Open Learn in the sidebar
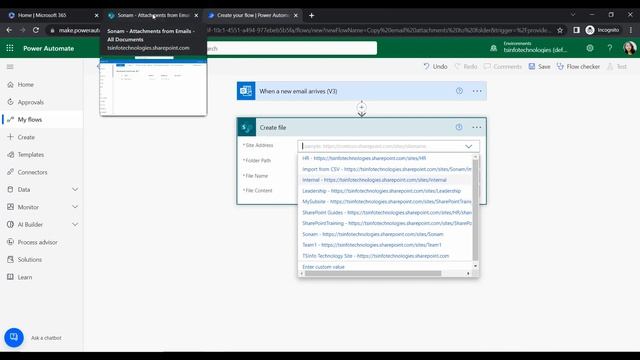Image resolution: width=640 pixels, height=360 pixels. 24,277
